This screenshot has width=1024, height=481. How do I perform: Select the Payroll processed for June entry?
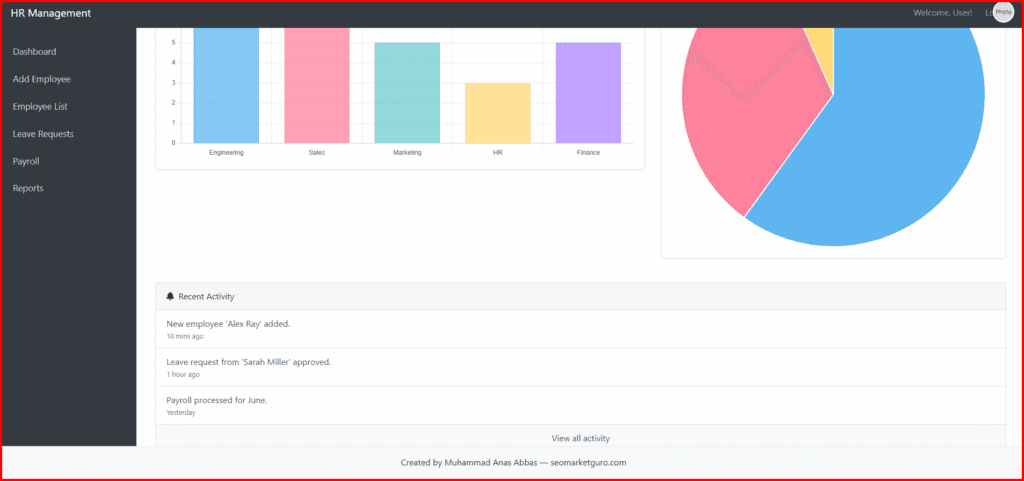217,400
